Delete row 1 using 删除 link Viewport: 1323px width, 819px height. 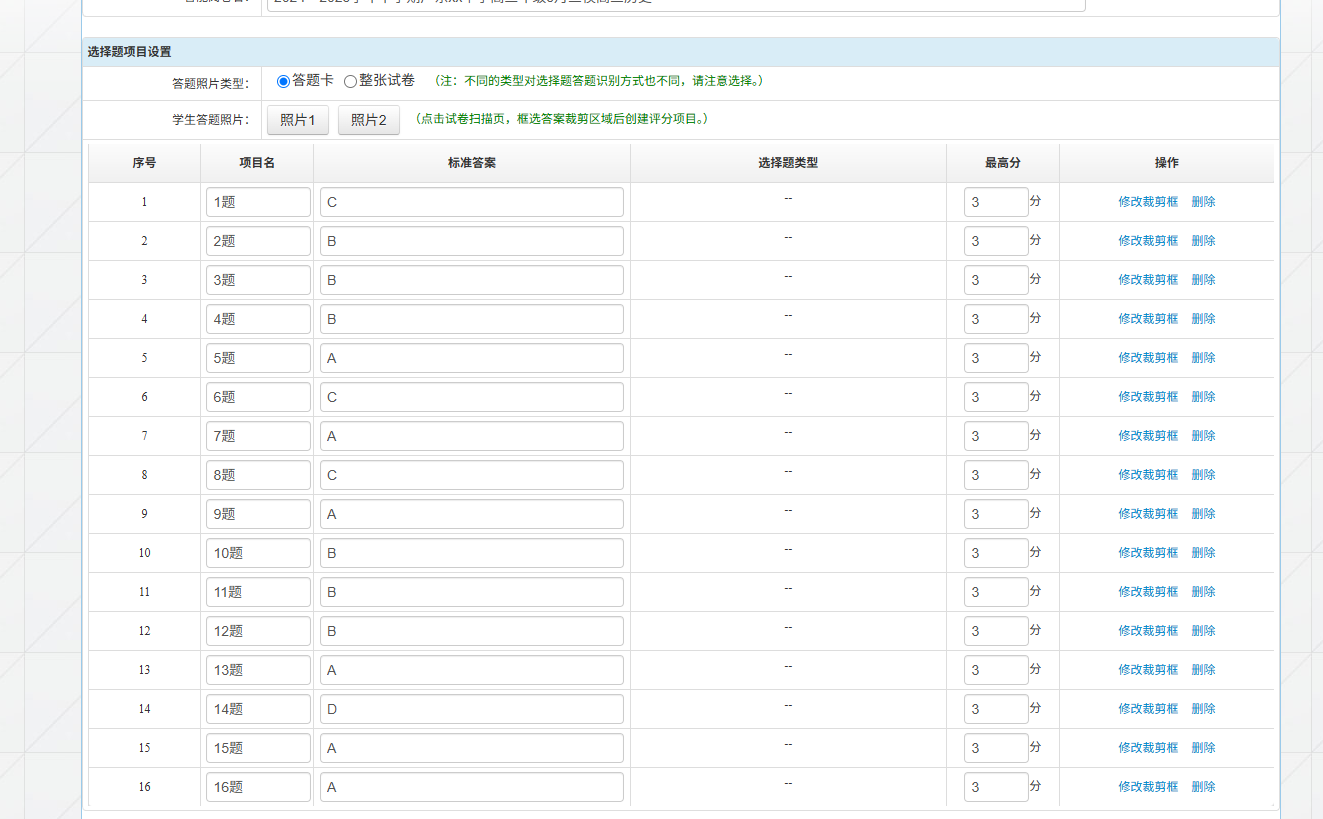(x=1203, y=202)
